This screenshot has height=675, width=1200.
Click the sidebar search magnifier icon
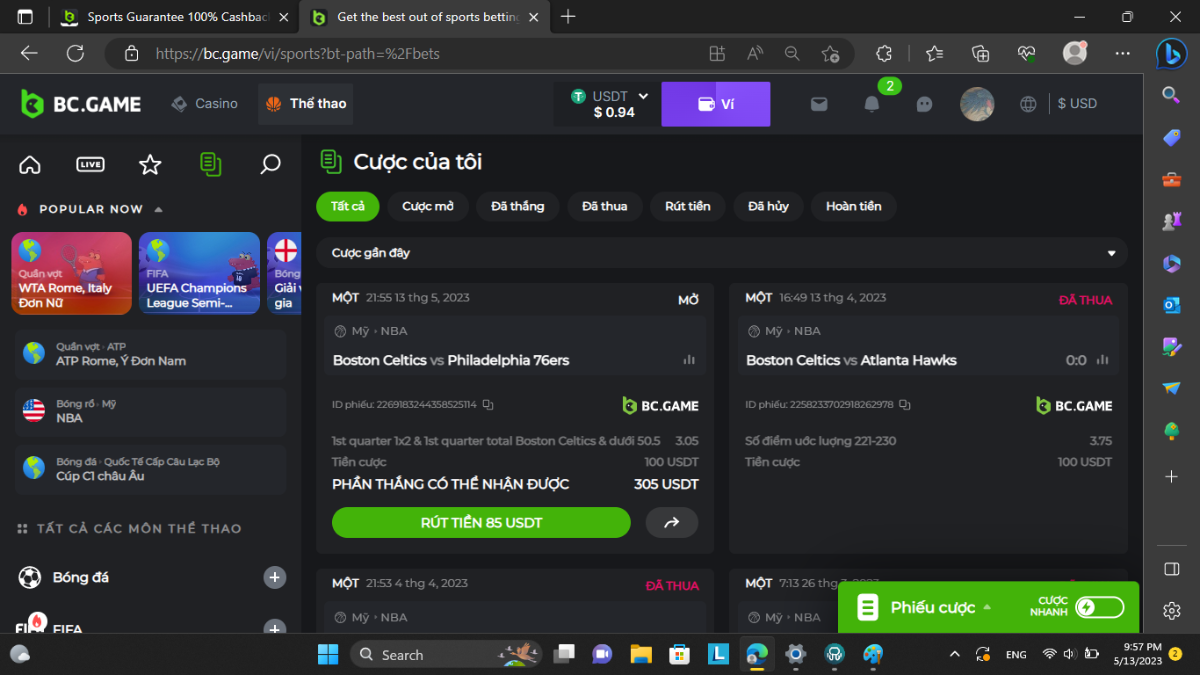pyautogui.click(x=270, y=165)
